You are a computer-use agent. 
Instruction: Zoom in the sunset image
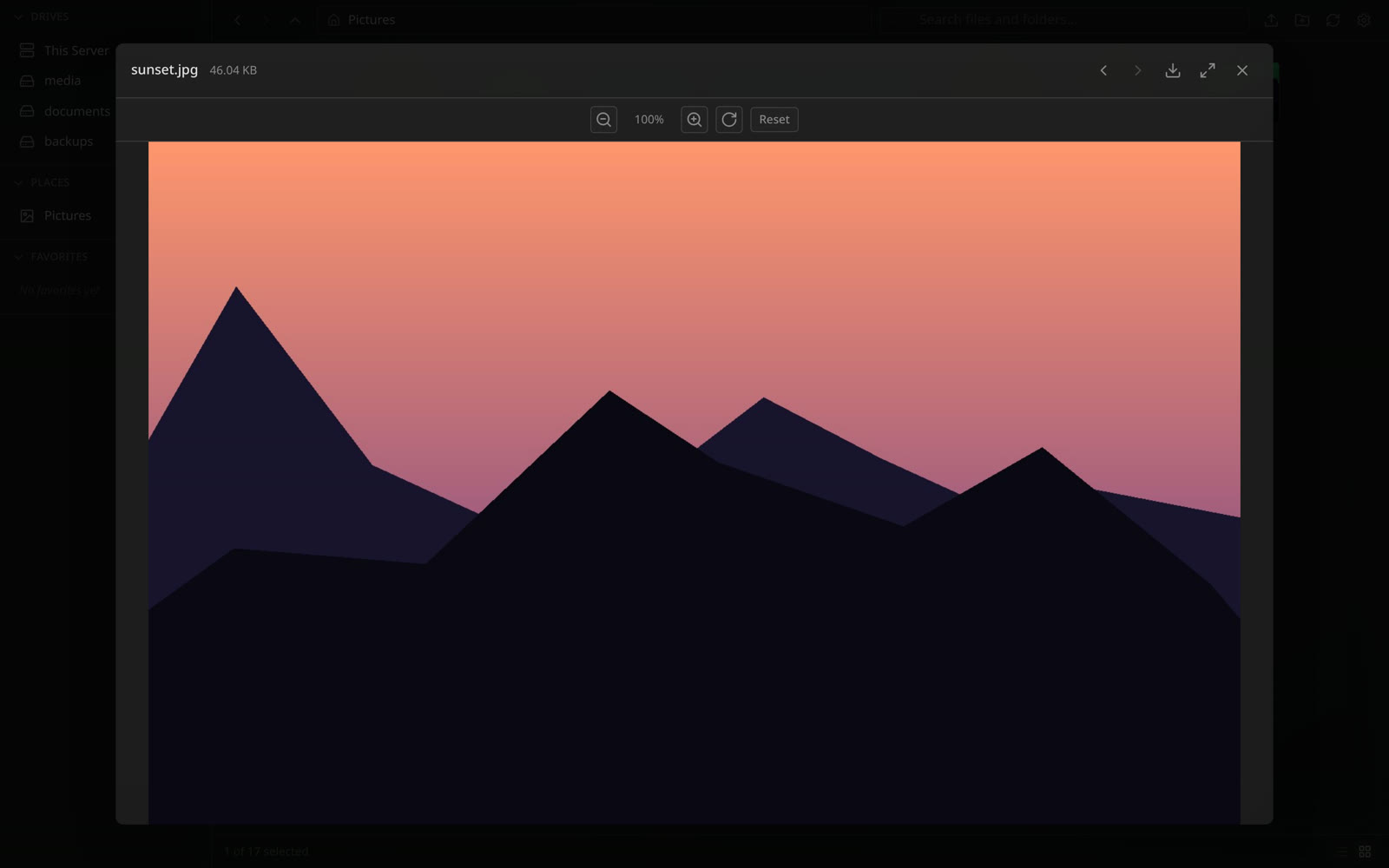[x=694, y=120]
